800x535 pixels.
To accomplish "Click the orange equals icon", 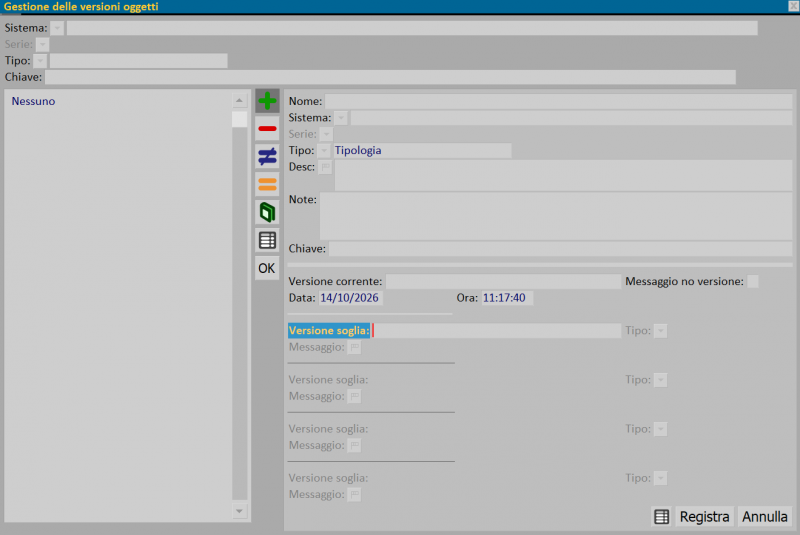I will pyautogui.click(x=267, y=184).
